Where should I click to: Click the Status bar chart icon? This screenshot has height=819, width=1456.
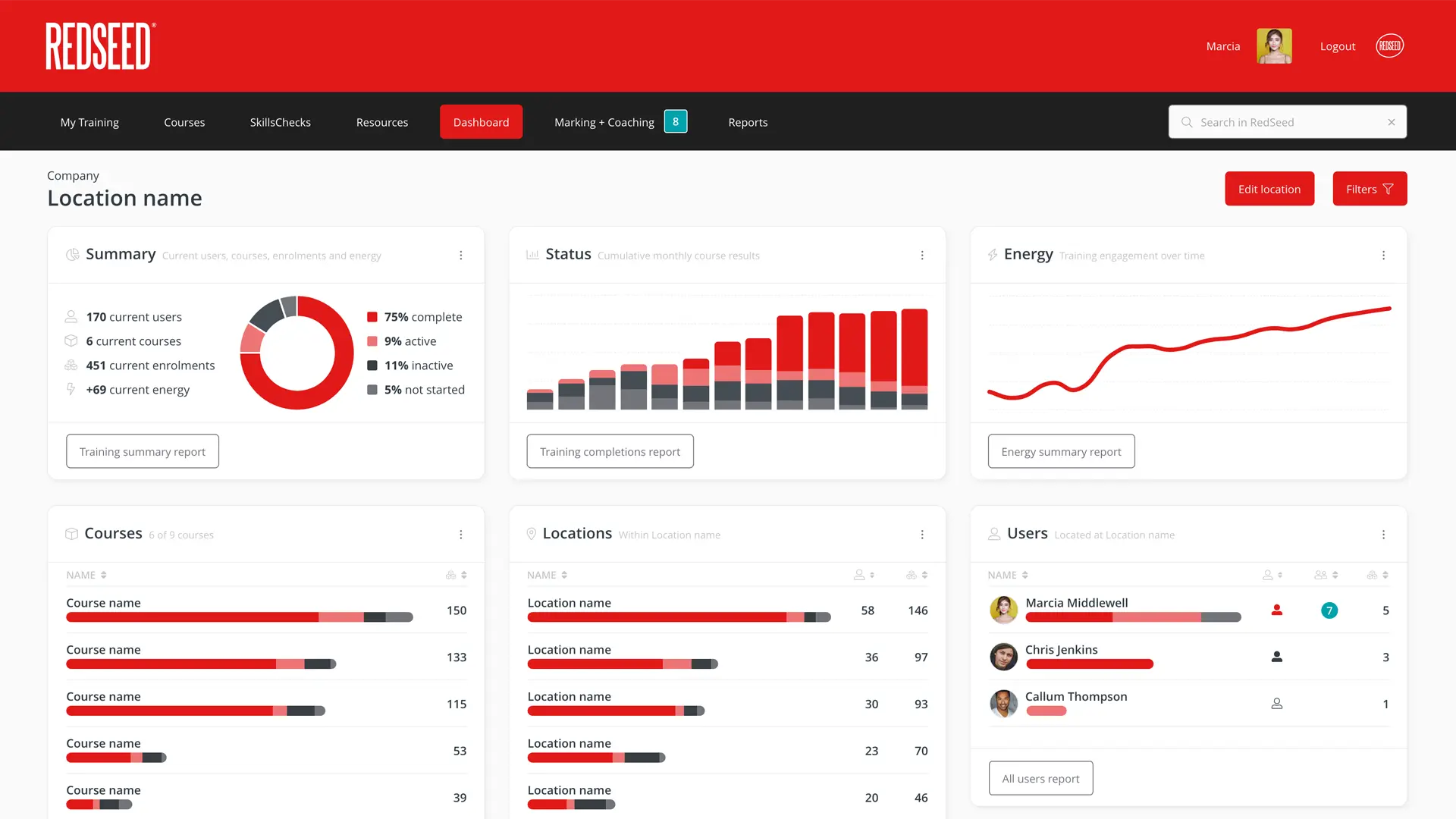click(532, 255)
